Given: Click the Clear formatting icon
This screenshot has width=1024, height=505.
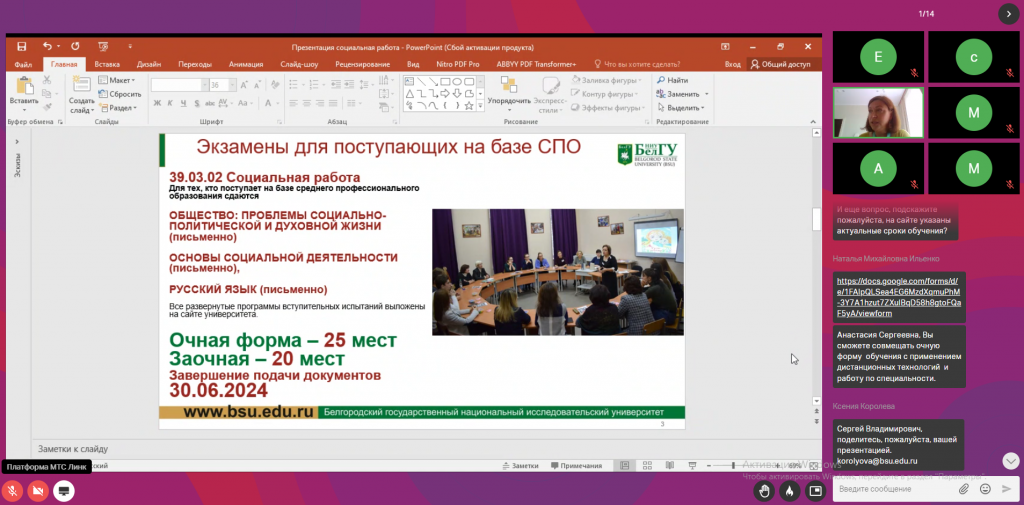Looking at the screenshot, I should [275, 85].
